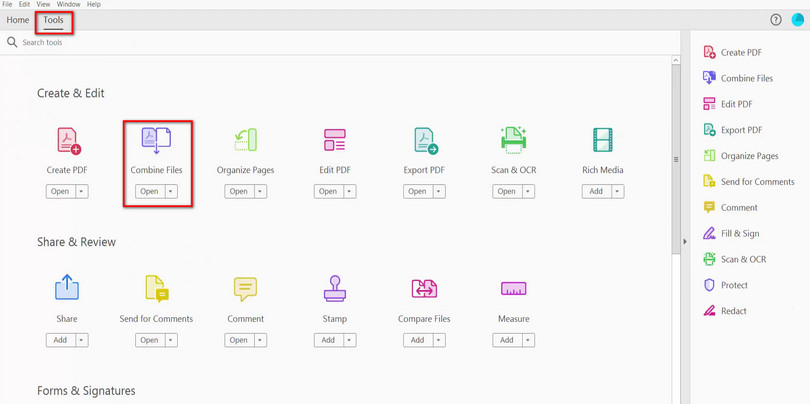810x404 pixels.
Task: Open the Compare Files icon
Action: point(424,289)
